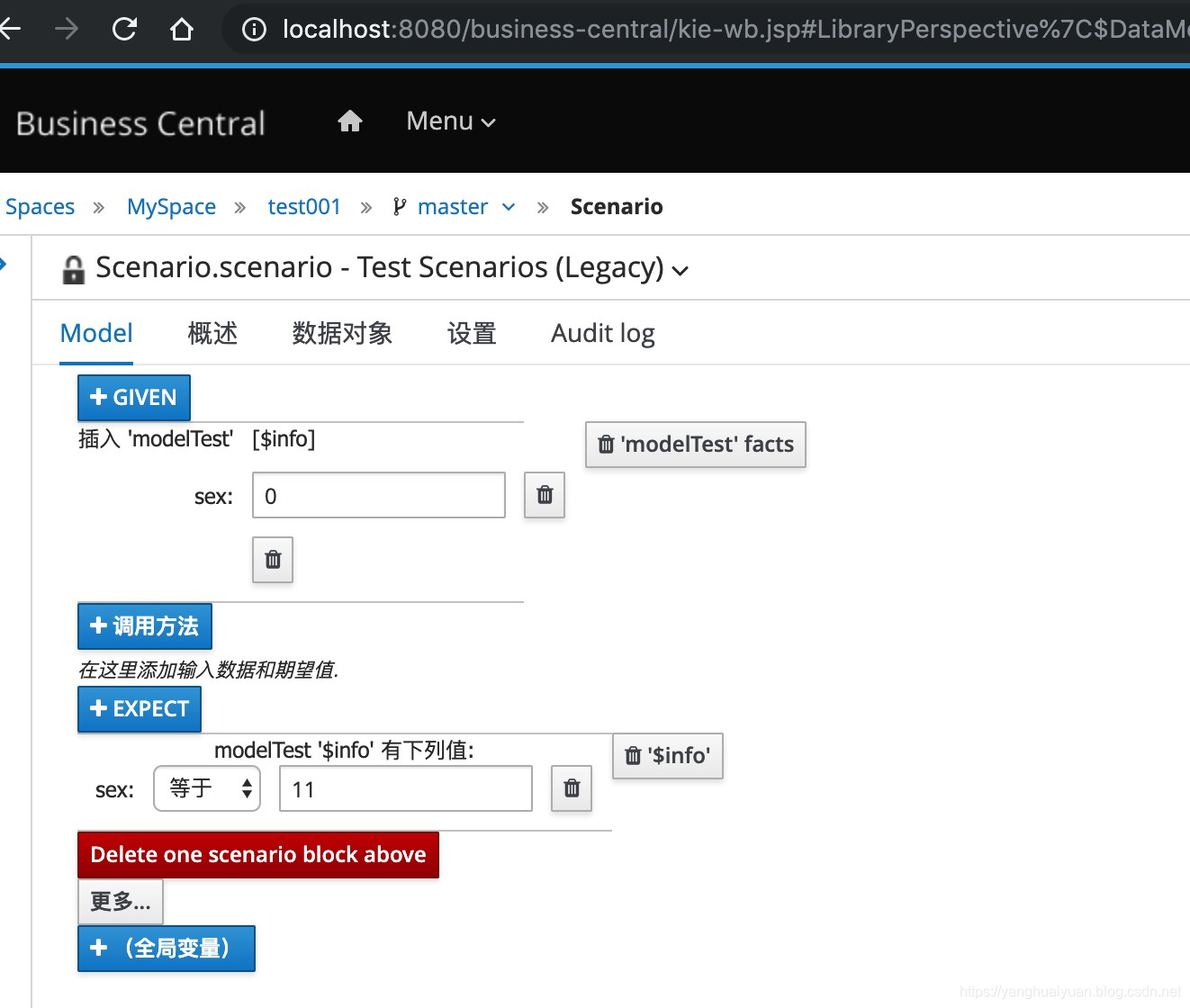This screenshot has width=1190, height=1008.
Task: Click the Business Central home icon
Action: coord(350,121)
